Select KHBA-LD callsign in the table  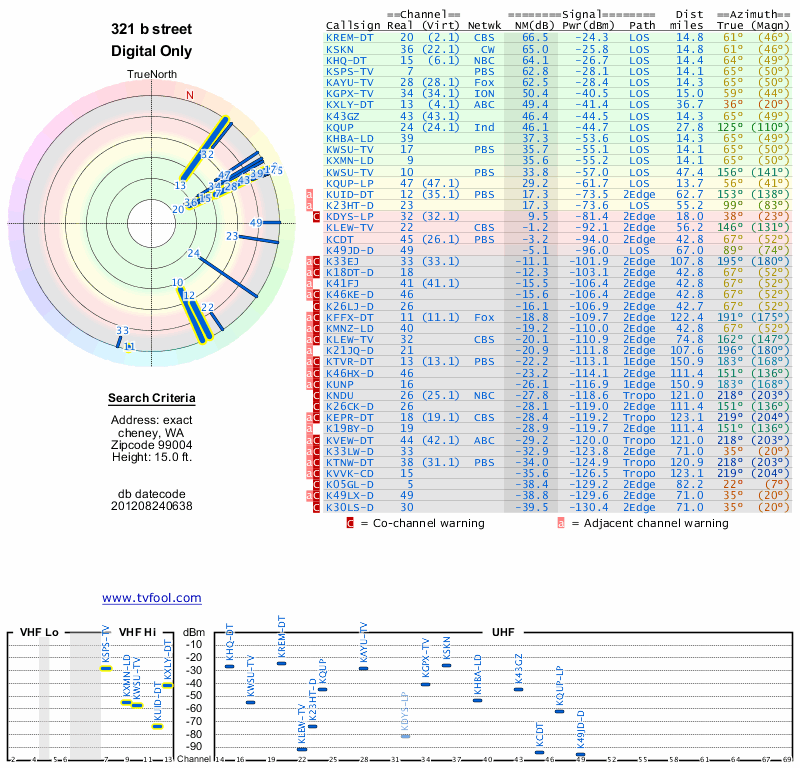pos(350,138)
